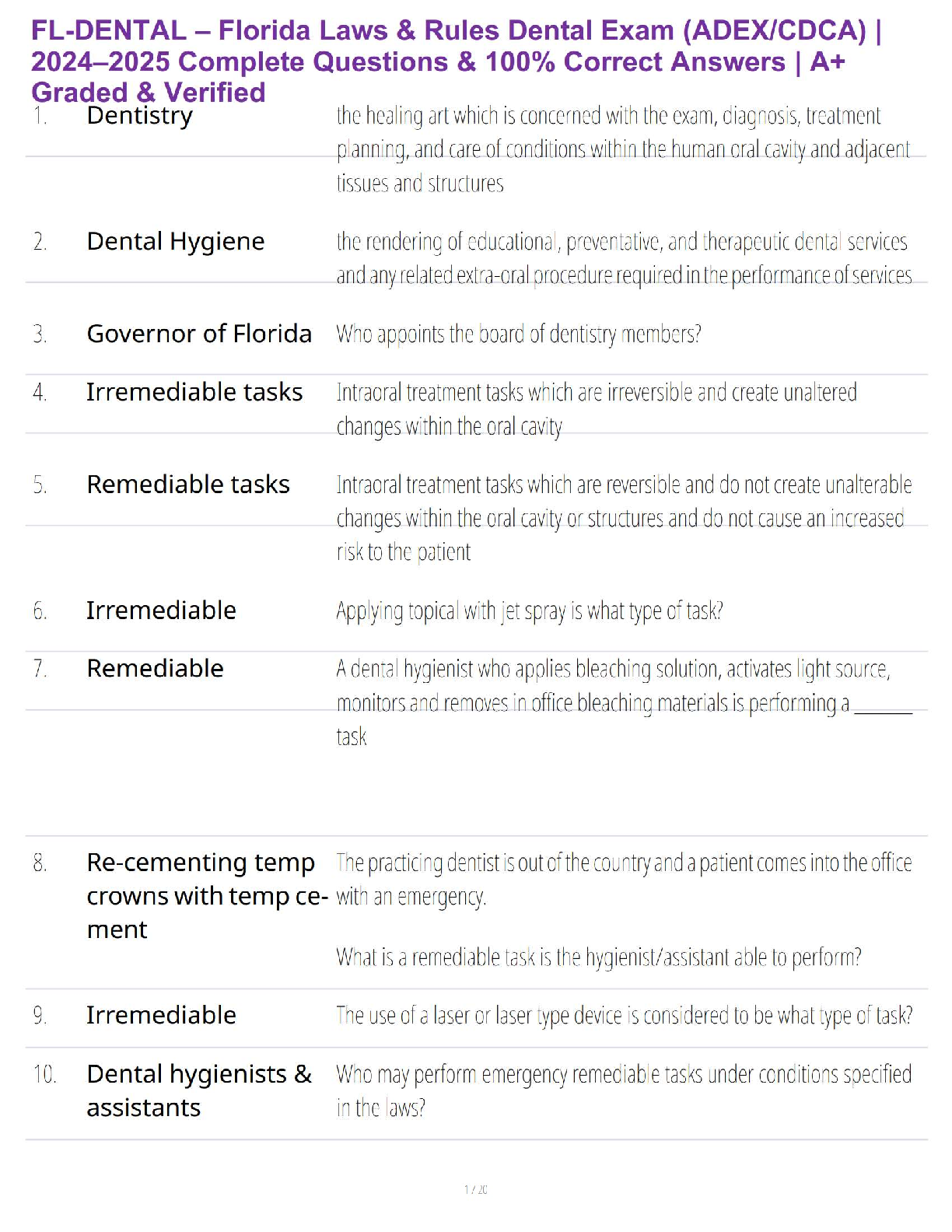
Task: Click the question about the hygienist applying bleaching solution
Action: click(622, 702)
